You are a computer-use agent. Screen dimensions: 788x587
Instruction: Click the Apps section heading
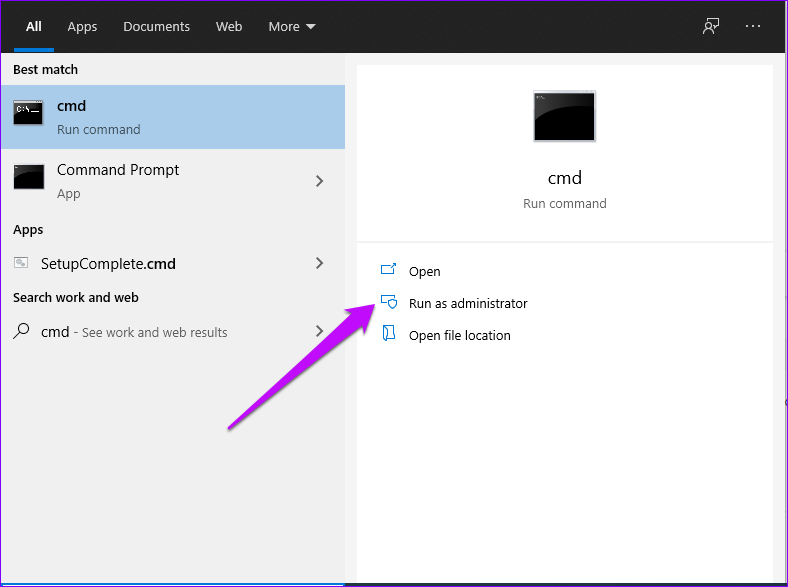click(x=28, y=230)
